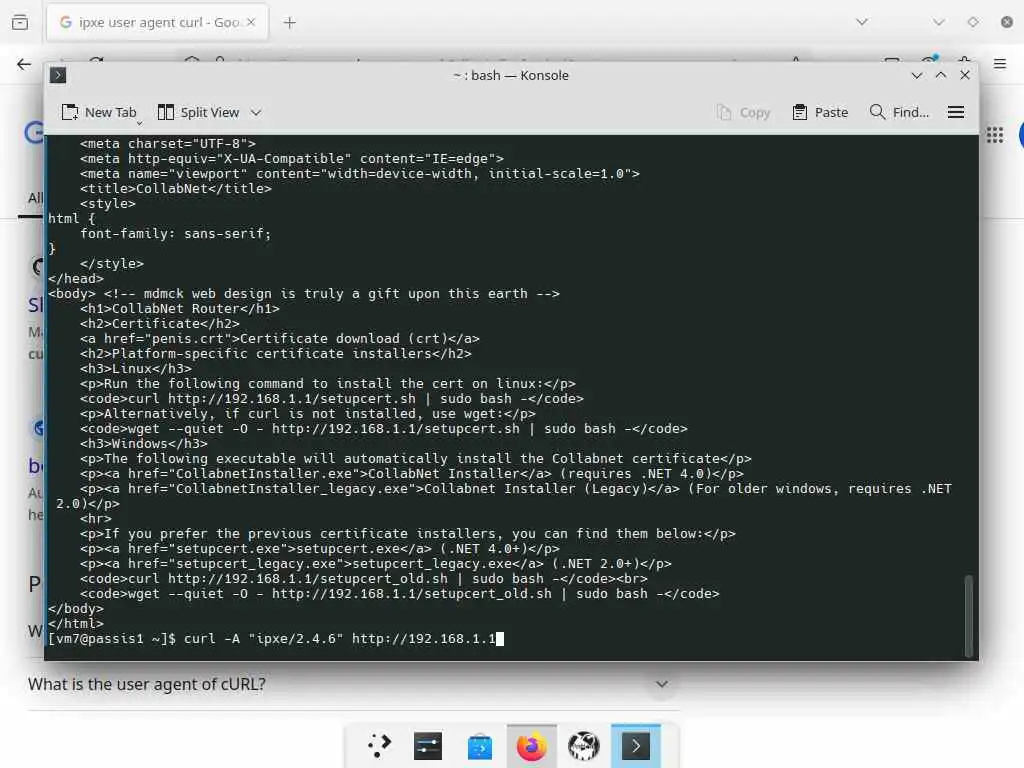Open the KDE application launcher in dock
The height and width of the screenshot is (768, 1024).
point(379,746)
